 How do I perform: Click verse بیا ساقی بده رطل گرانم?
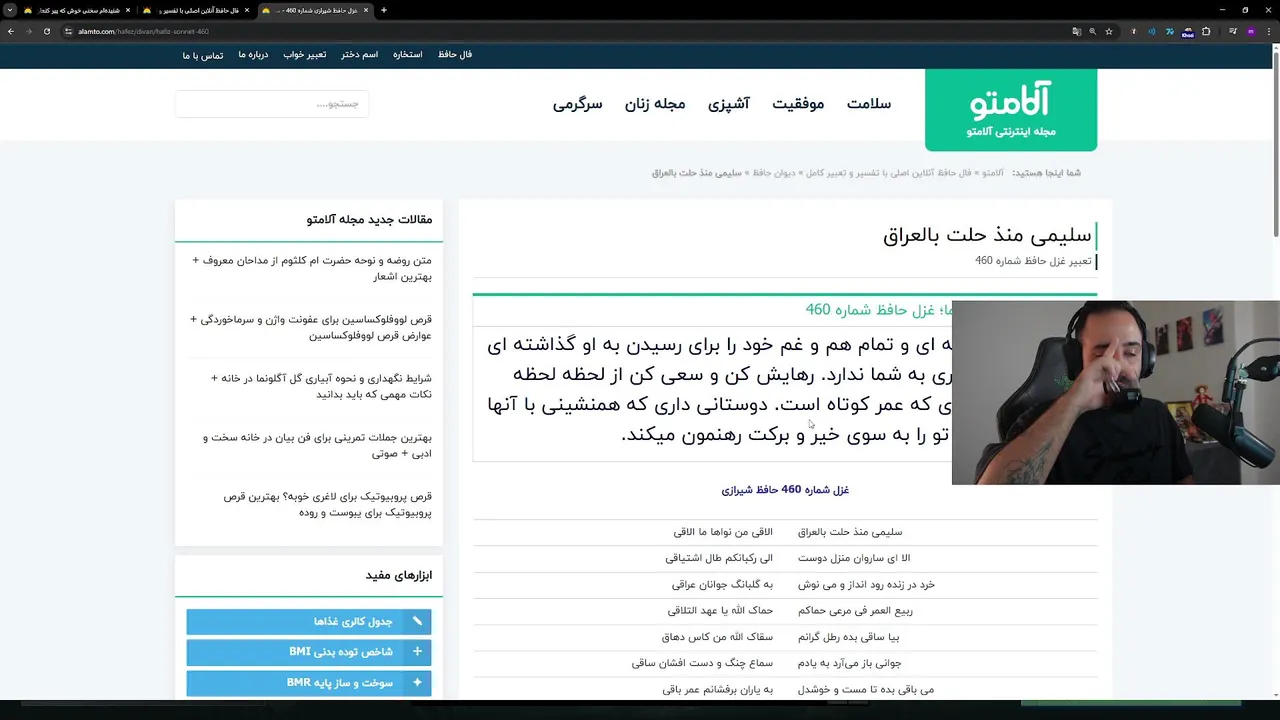tap(848, 637)
